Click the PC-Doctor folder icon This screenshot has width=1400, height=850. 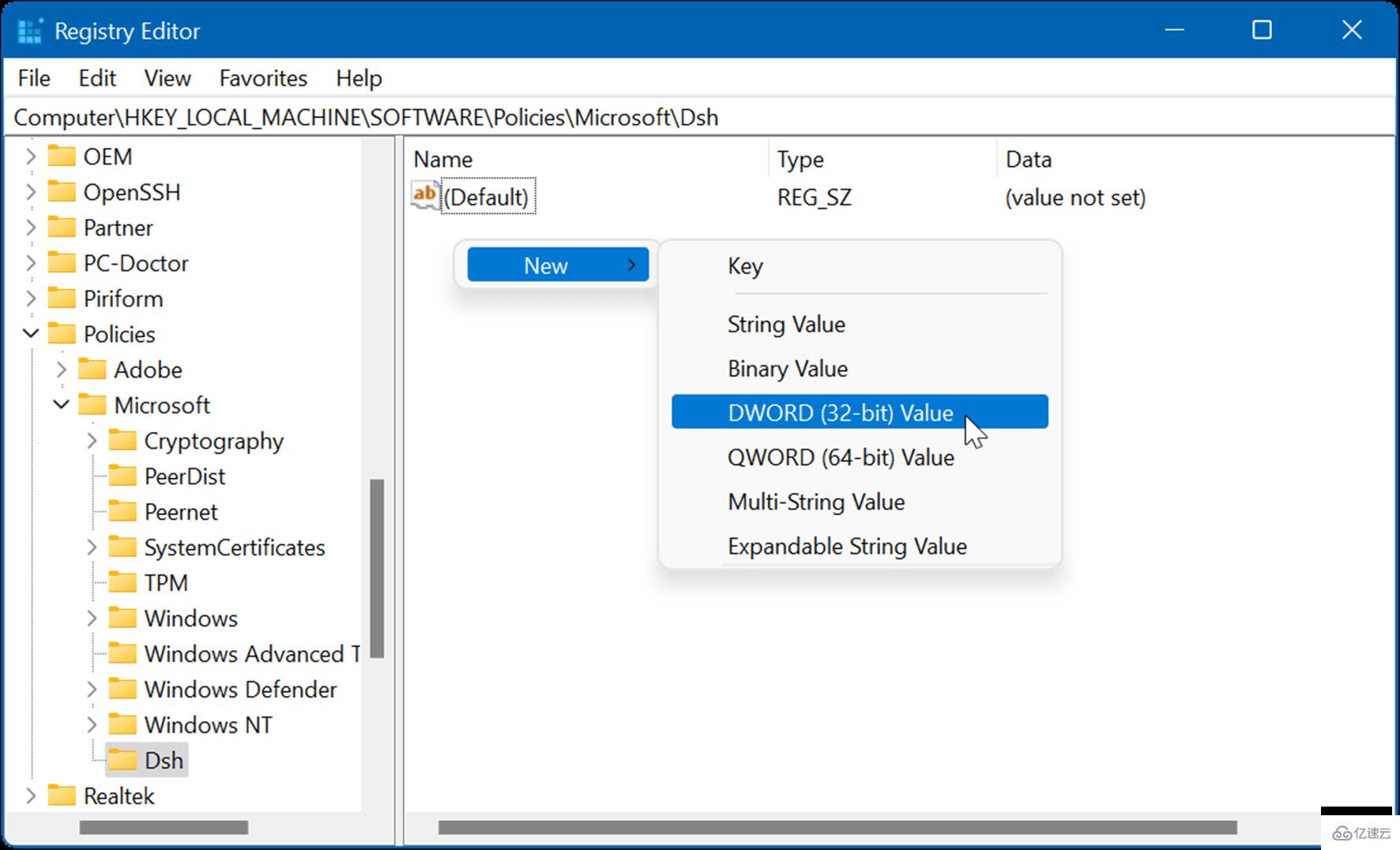[x=62, y=262]
